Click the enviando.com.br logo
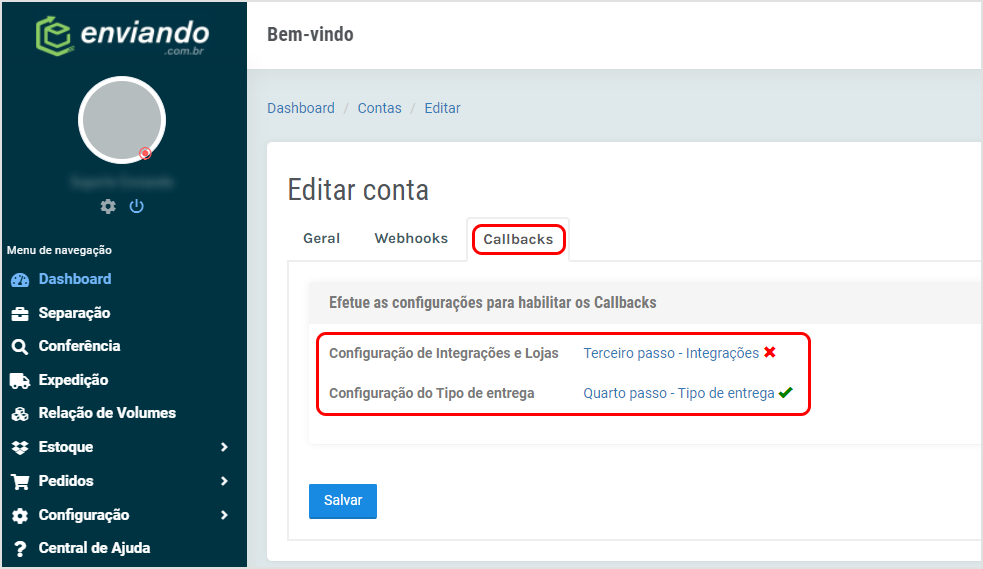The width and height of the screenshot is (983, 569). tap(122, 36)
